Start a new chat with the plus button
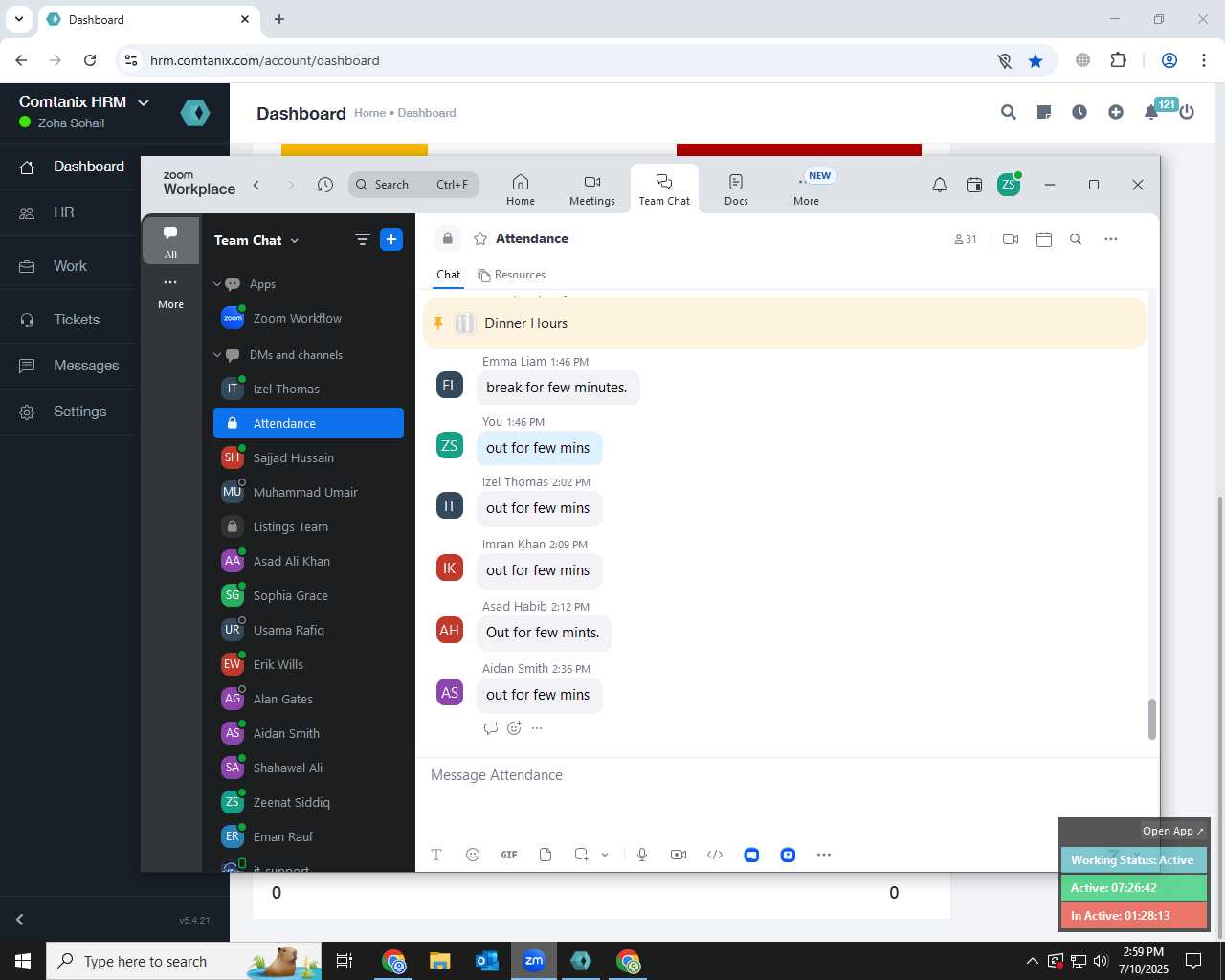1225x980 pixels. (x=391, y=239)
